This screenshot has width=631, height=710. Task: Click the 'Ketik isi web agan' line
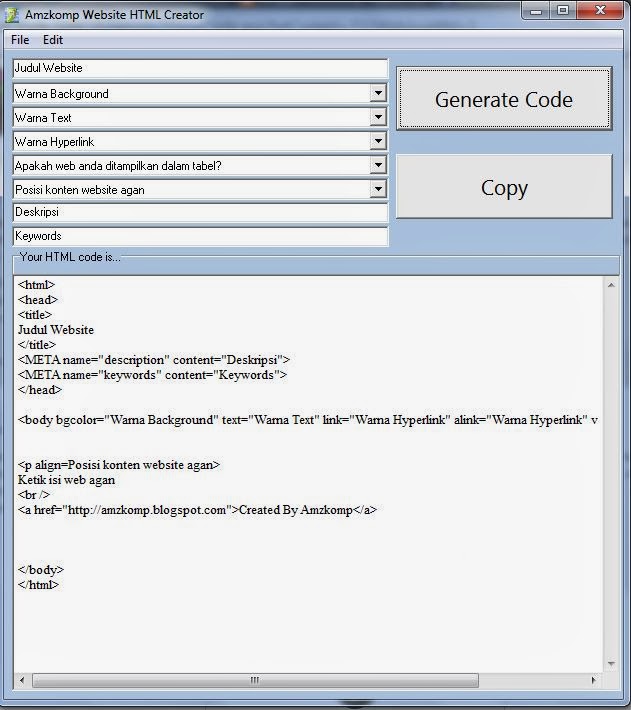[x=66, y=480]
